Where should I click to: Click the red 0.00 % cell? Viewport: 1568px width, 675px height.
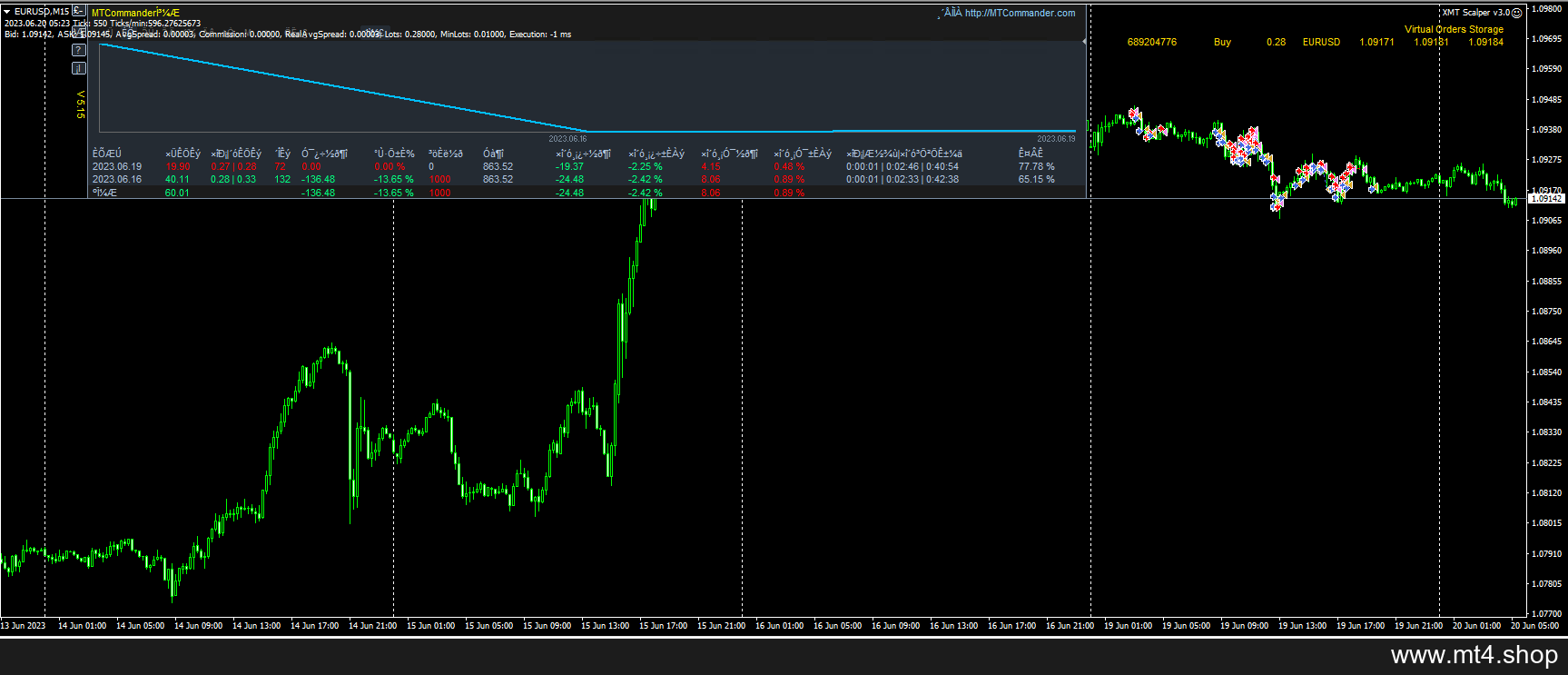(x=390, y=166)
